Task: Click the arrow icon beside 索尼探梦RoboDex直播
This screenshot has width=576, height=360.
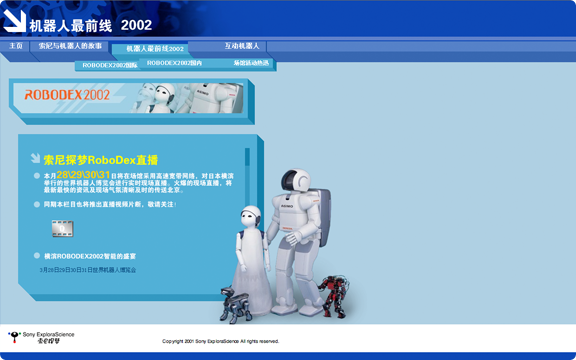Action: tap(35, 158)
